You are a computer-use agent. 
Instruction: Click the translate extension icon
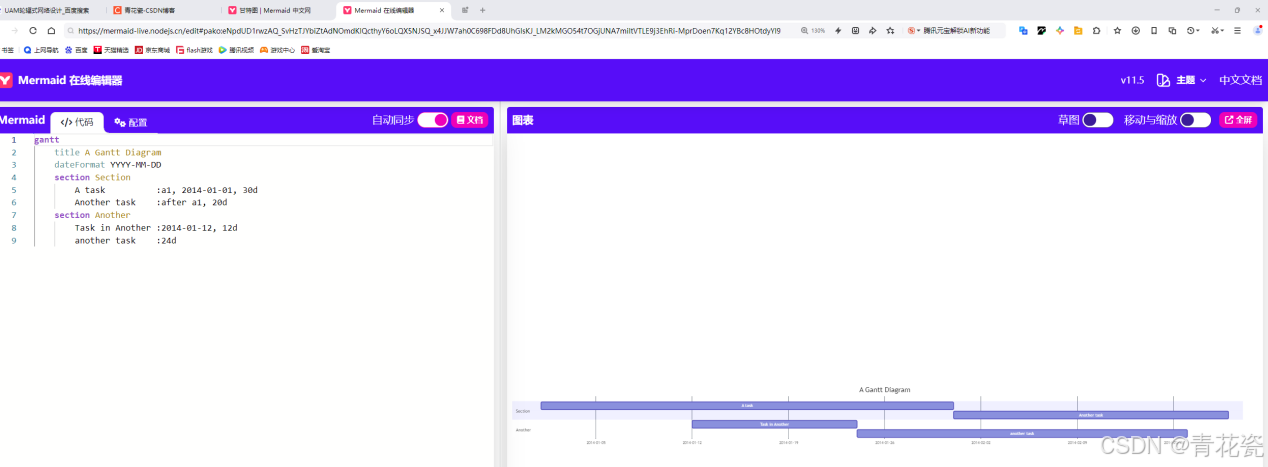1023,30
